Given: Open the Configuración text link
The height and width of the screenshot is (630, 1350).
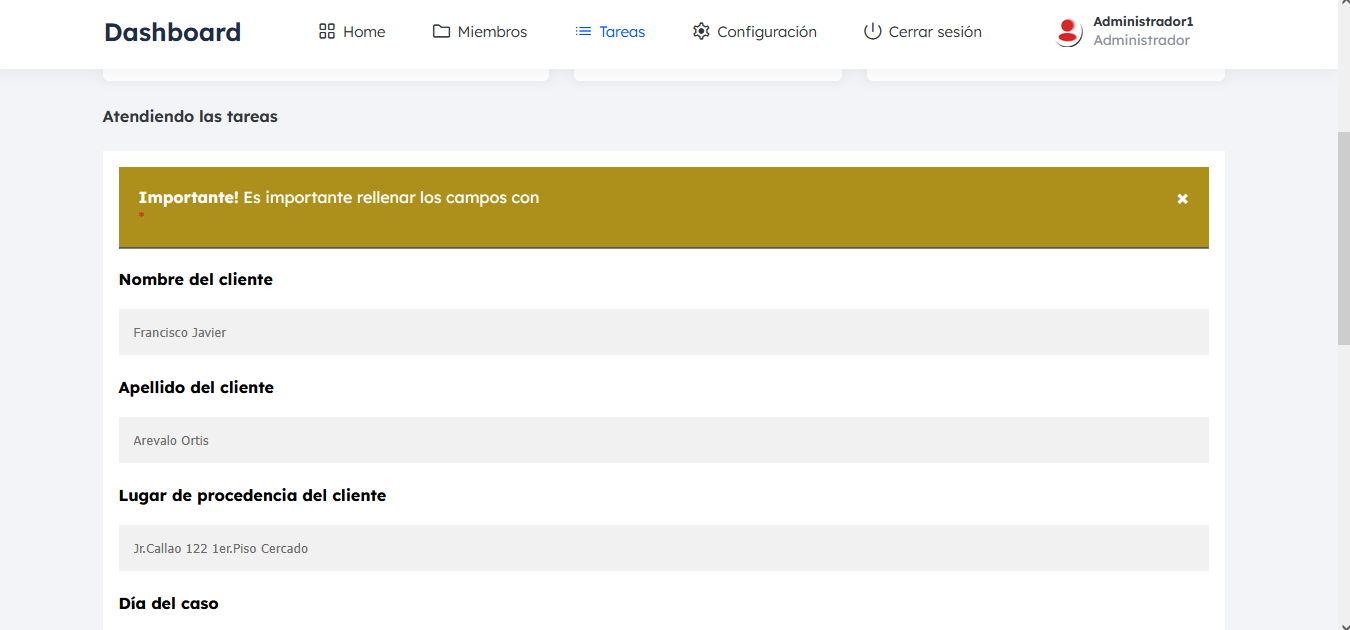Looking at the screenshot, I should tap(767, 32).
